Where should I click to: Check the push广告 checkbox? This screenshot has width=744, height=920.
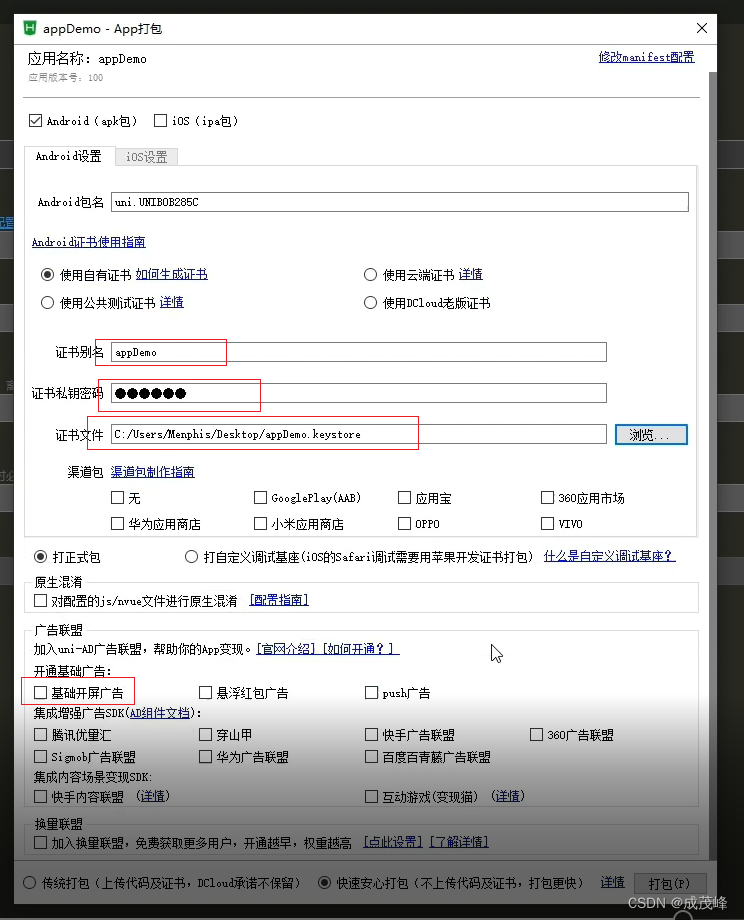tap(371, 693)
